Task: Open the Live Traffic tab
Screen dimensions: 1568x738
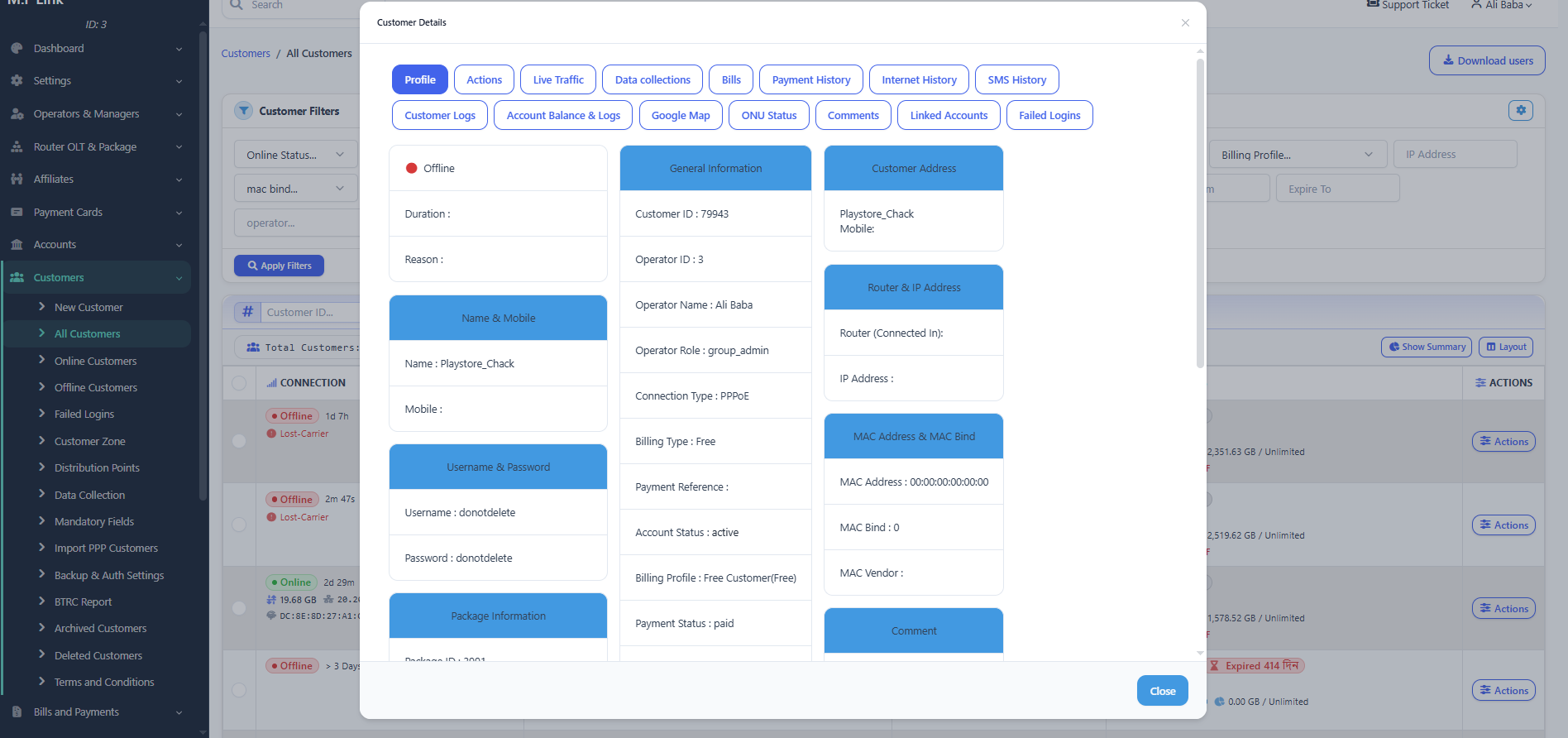Action: (558, 79)
